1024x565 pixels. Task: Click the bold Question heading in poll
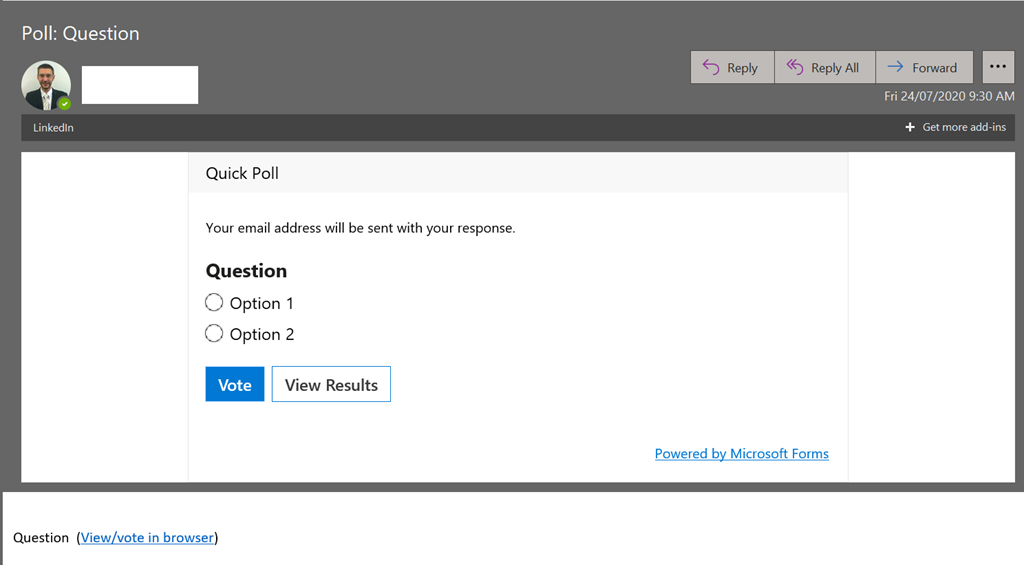(246, 271)
